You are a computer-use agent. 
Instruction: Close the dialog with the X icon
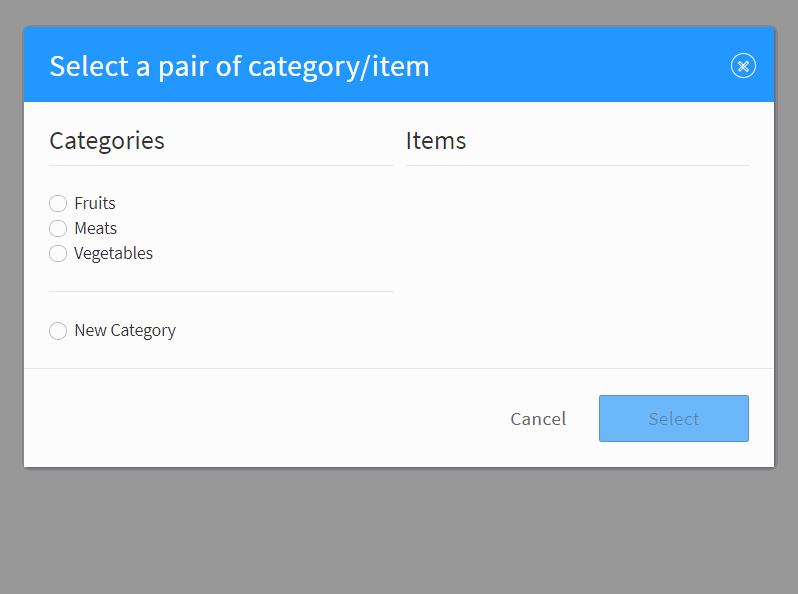(x=743, y=66)
